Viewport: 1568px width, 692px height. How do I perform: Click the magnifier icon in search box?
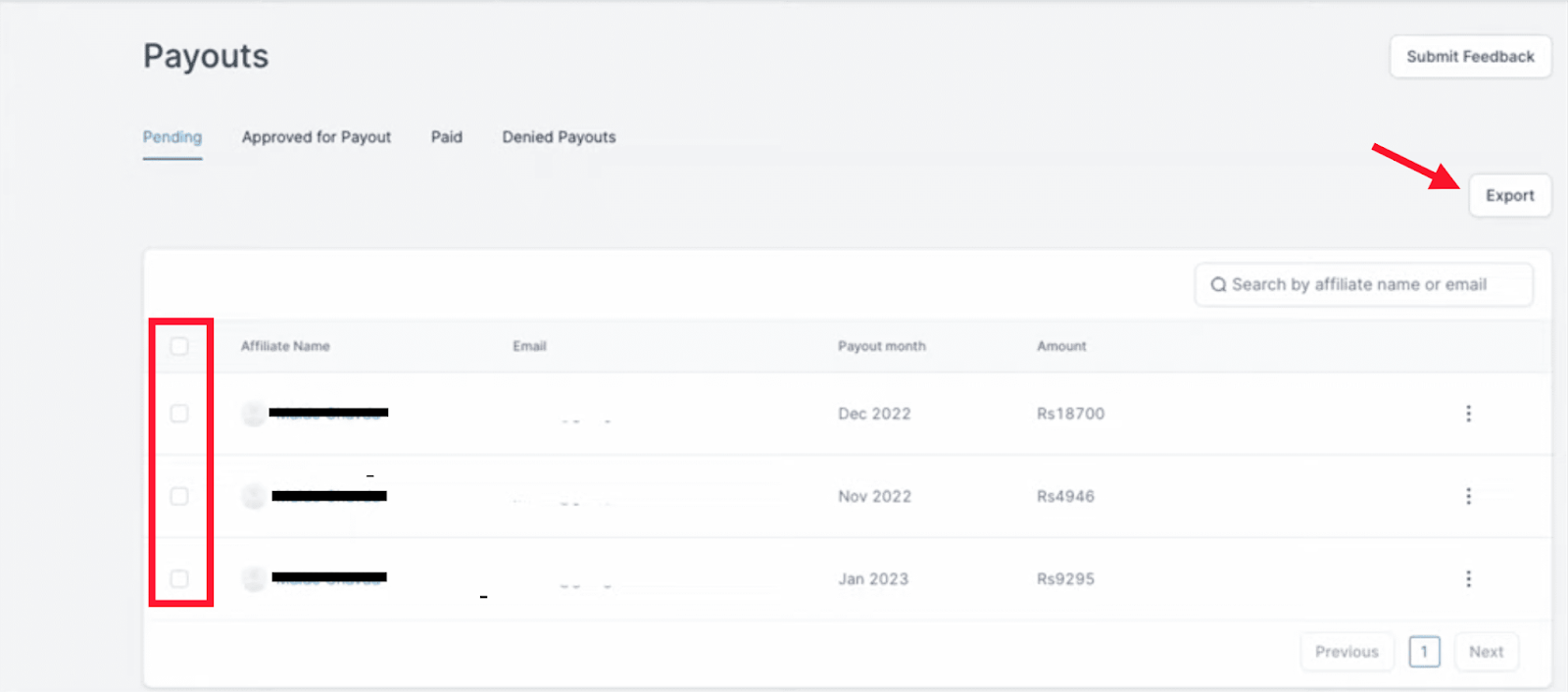(x=1218, y=284)
